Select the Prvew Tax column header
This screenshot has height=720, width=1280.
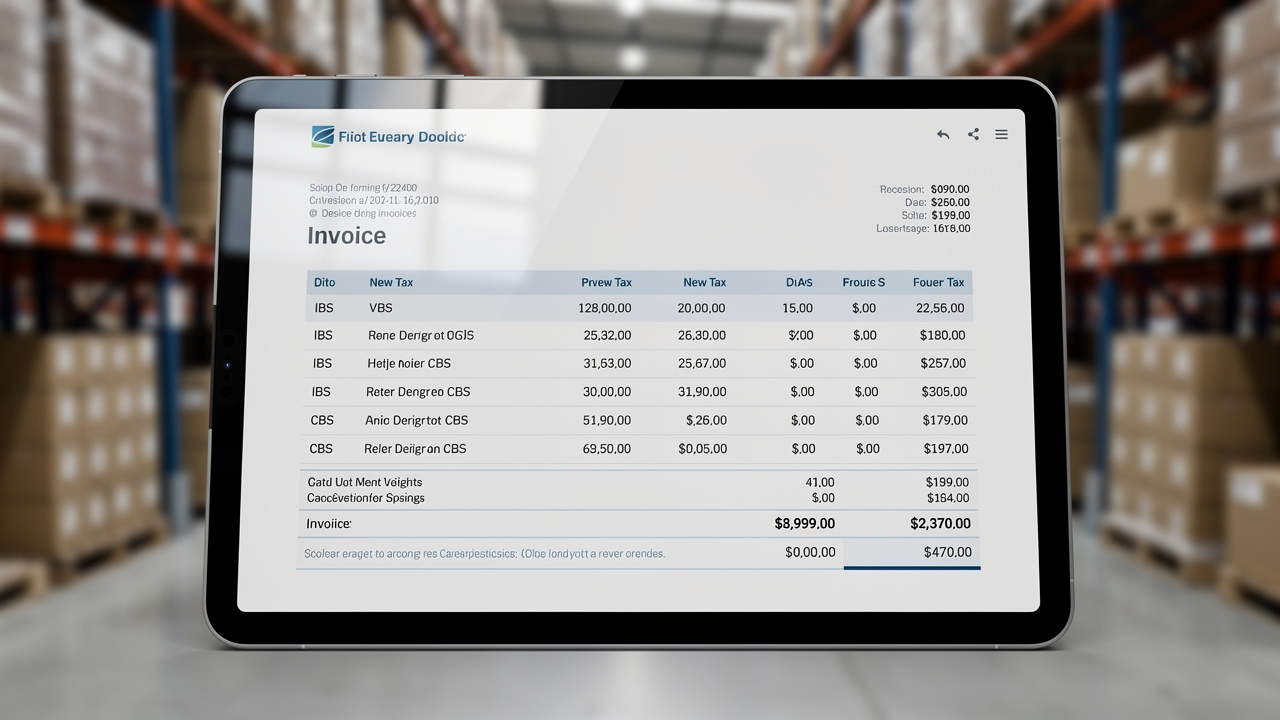606,283
